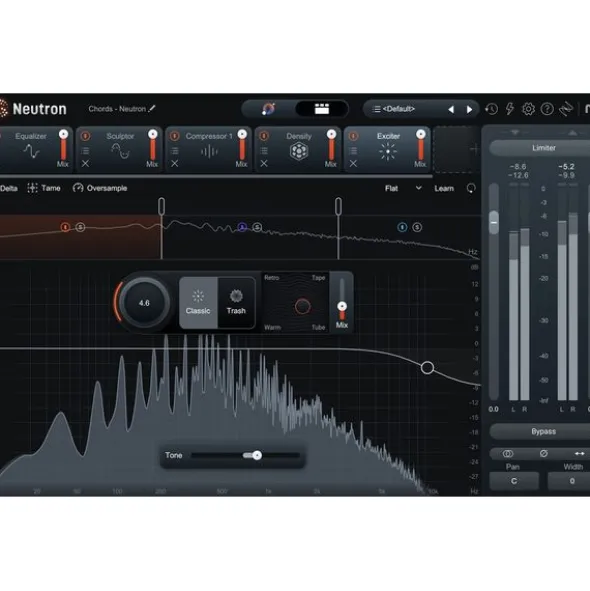Click the high shelf filter node

coord(427,367)
